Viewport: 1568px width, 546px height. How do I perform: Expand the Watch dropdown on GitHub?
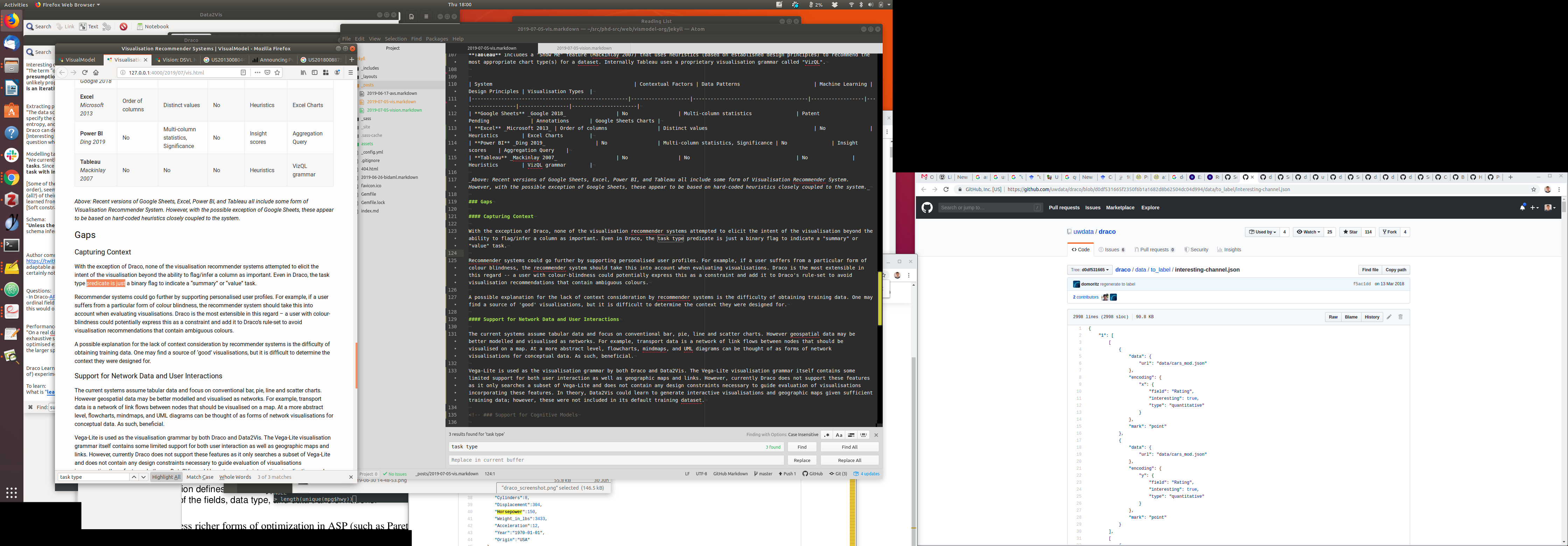[1308, 232]
